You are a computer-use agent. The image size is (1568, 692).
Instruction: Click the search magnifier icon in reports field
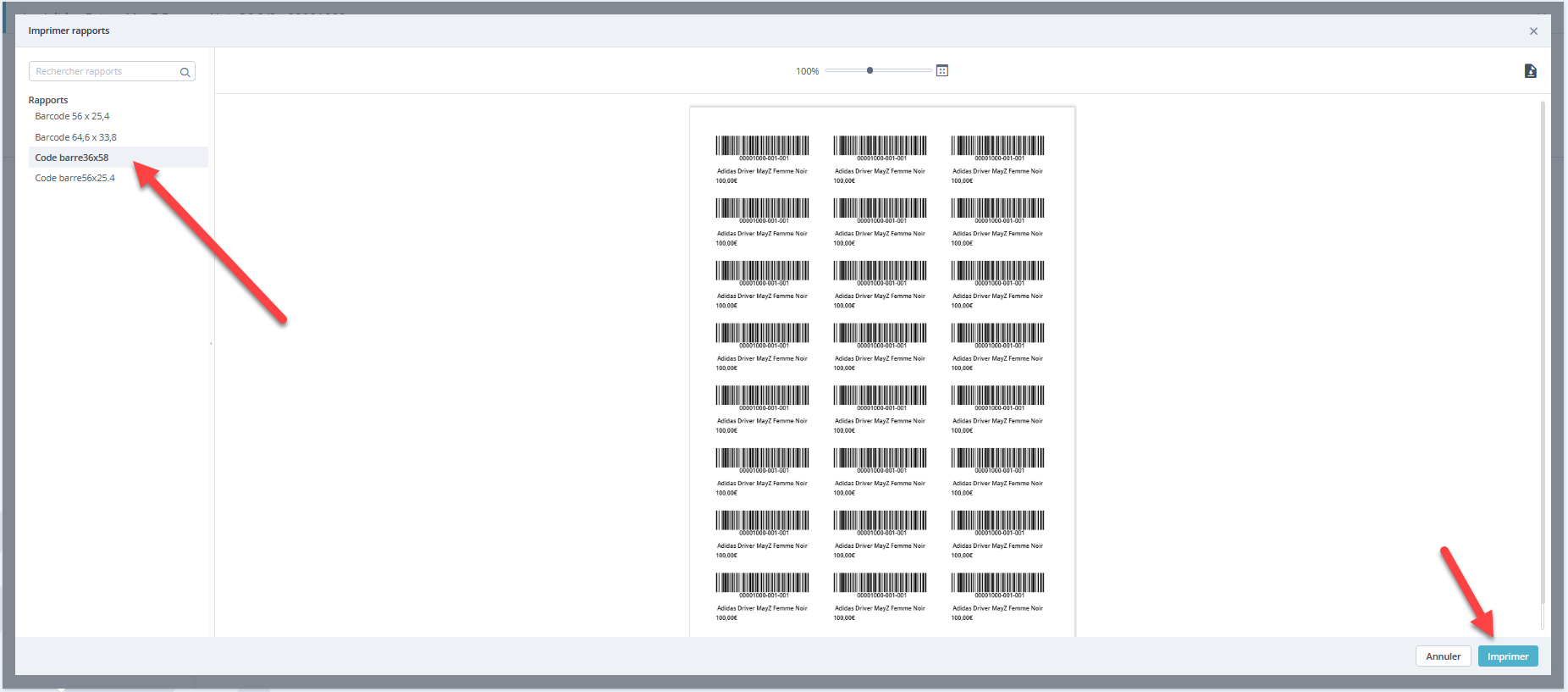pos(185,72)
